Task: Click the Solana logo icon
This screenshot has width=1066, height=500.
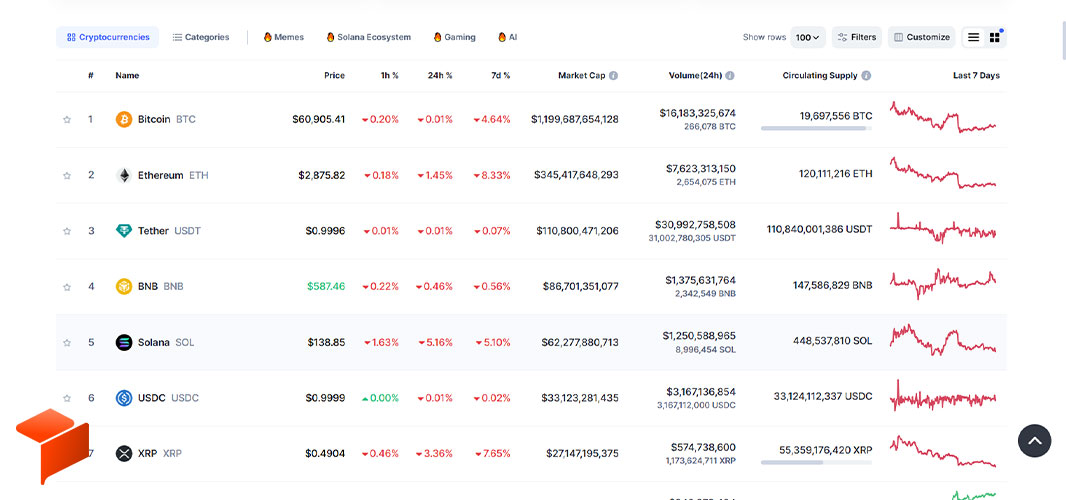Action: coord(124,342)
